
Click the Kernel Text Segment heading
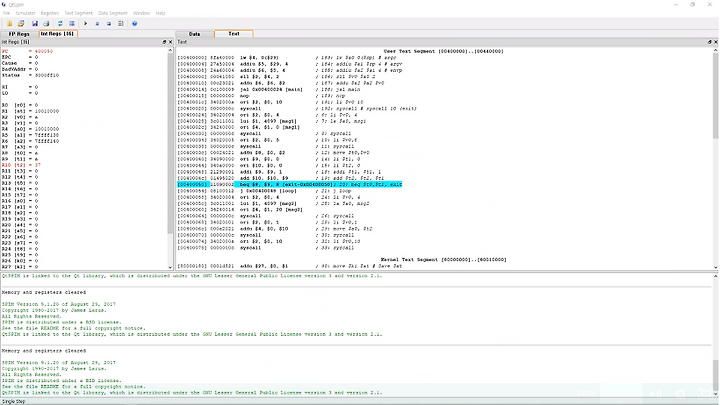coord(443,259)
